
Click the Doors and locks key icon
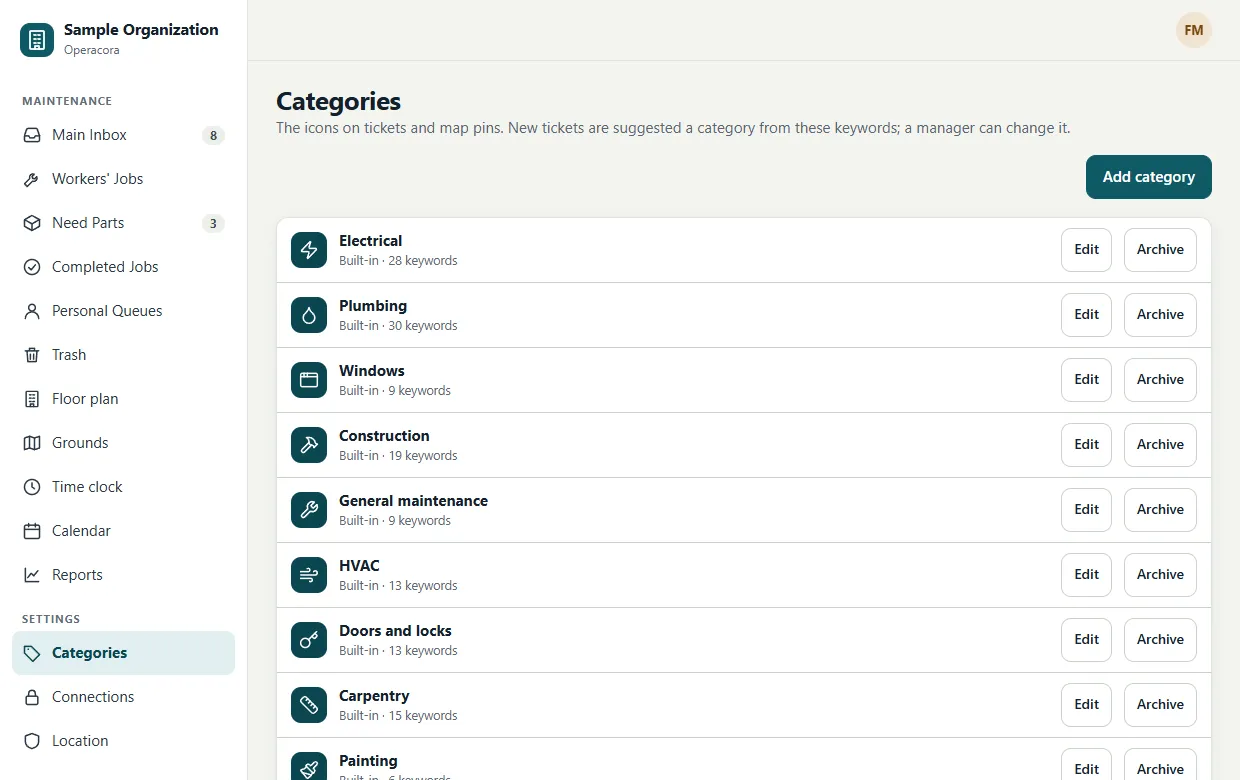tap(309, 640)
